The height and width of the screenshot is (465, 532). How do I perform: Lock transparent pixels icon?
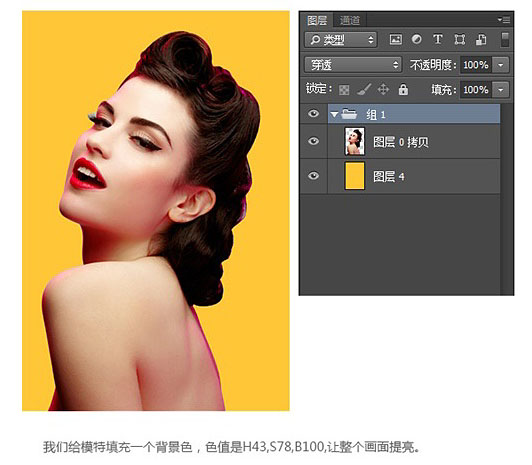[x=344, y=90]
